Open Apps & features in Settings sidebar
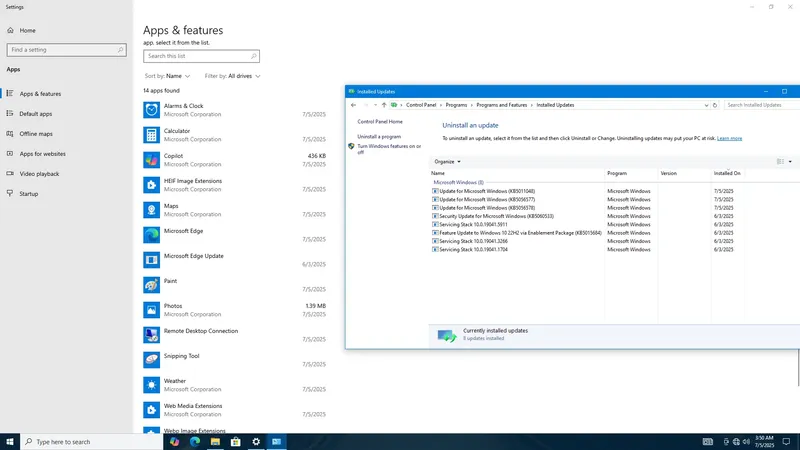Screen dimensions: 800x450 40,94
